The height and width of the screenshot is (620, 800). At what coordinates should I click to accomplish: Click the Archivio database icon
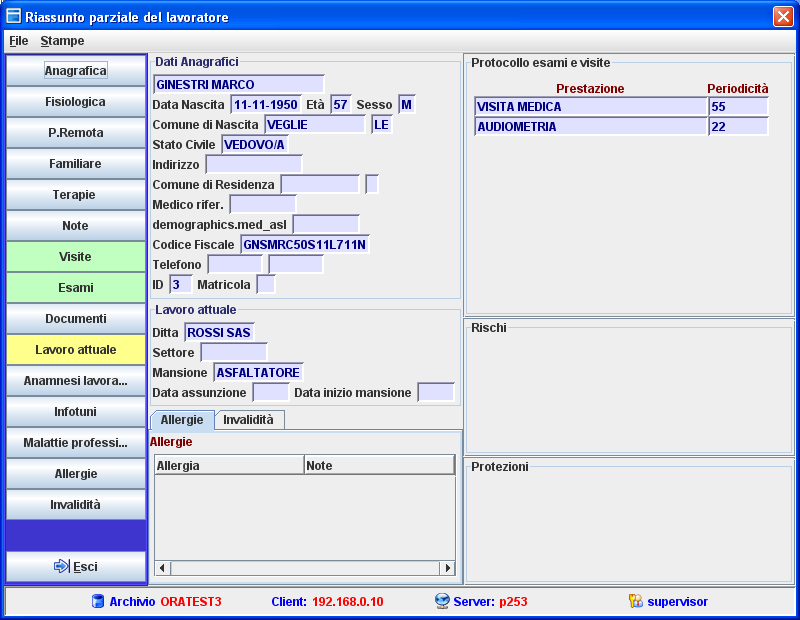pyautogui.click(x=98, y=601)
